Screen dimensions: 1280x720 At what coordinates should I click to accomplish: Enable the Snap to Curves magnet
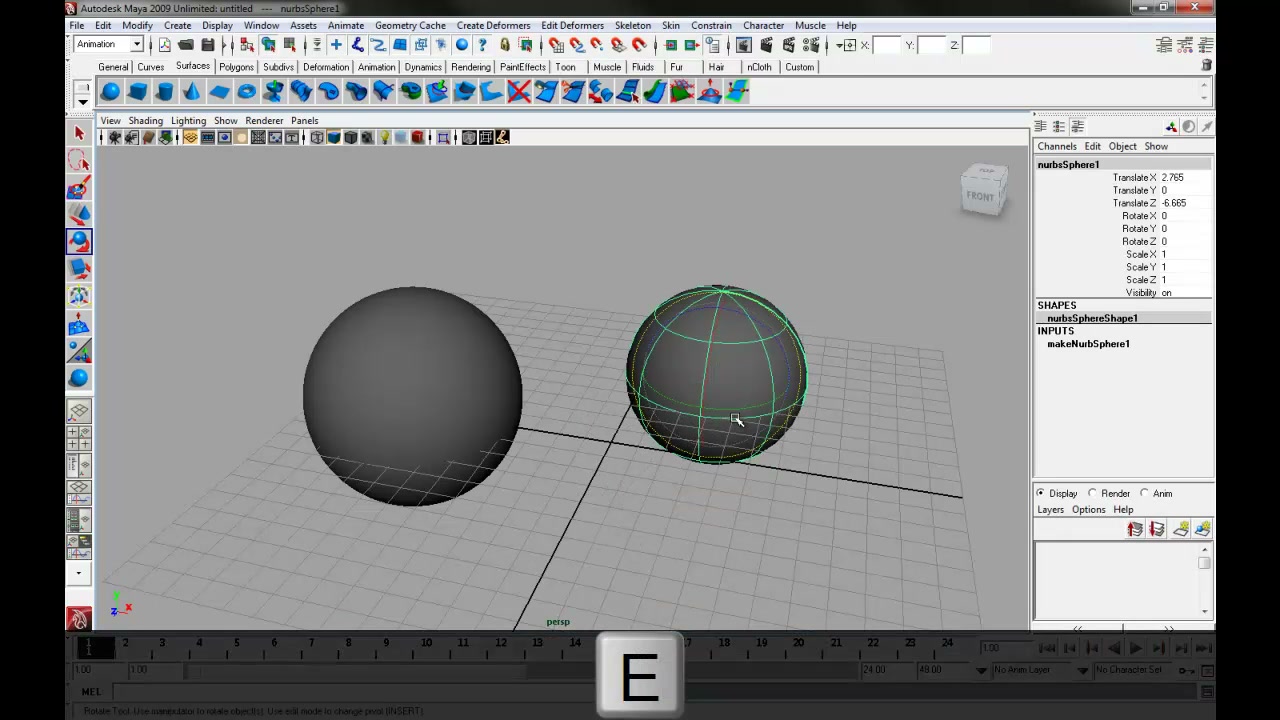577,45
